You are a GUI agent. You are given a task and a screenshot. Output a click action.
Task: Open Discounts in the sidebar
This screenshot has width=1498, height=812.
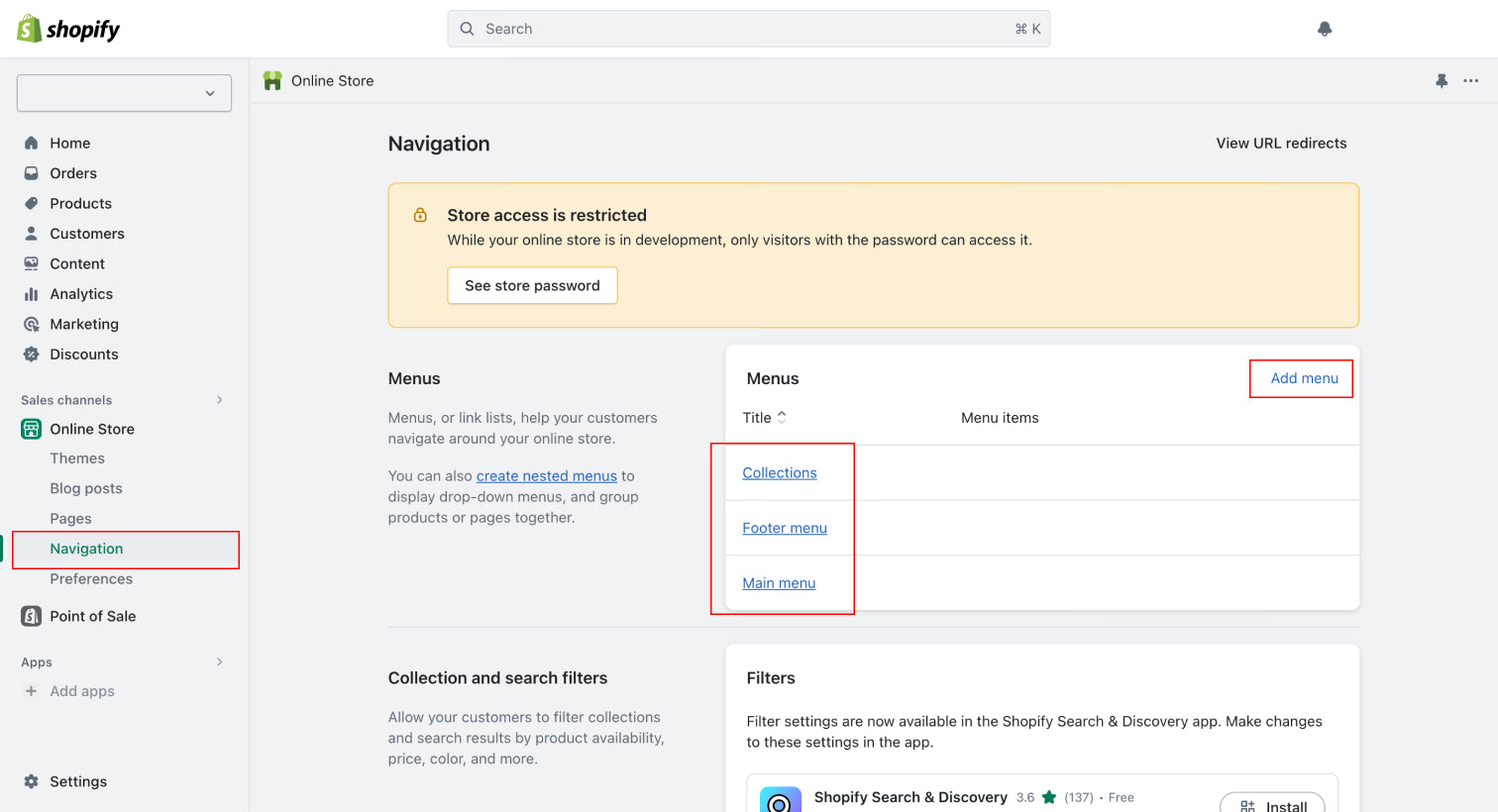84,355
